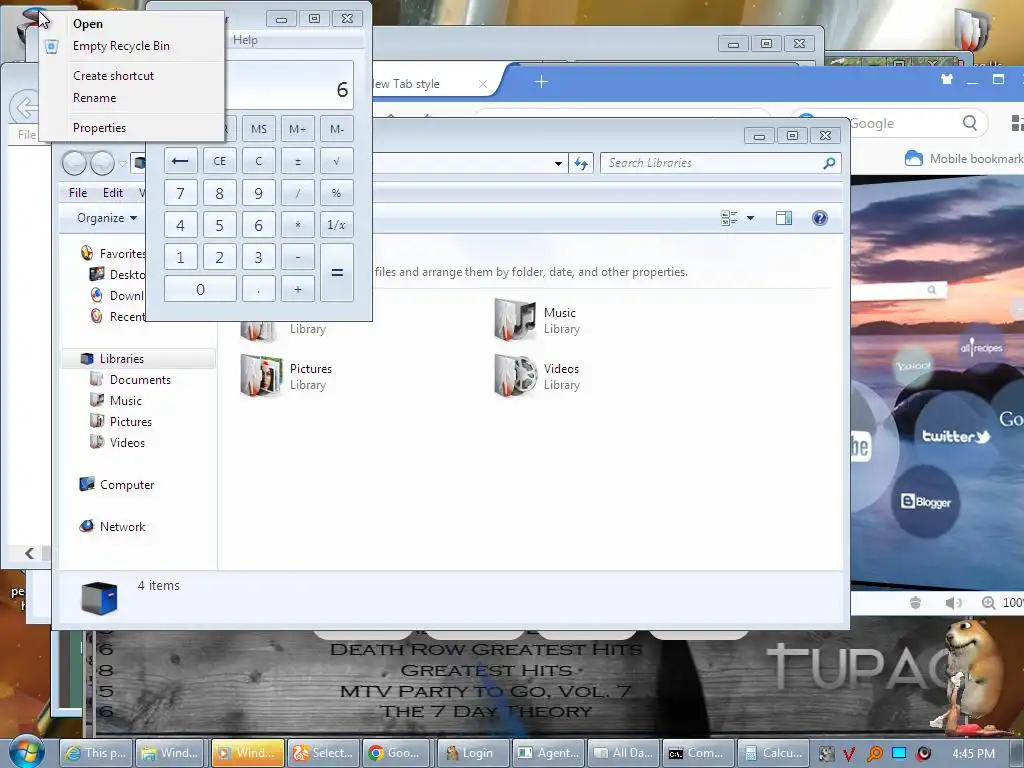Click the CE key on Calculator

coord(219,161)
